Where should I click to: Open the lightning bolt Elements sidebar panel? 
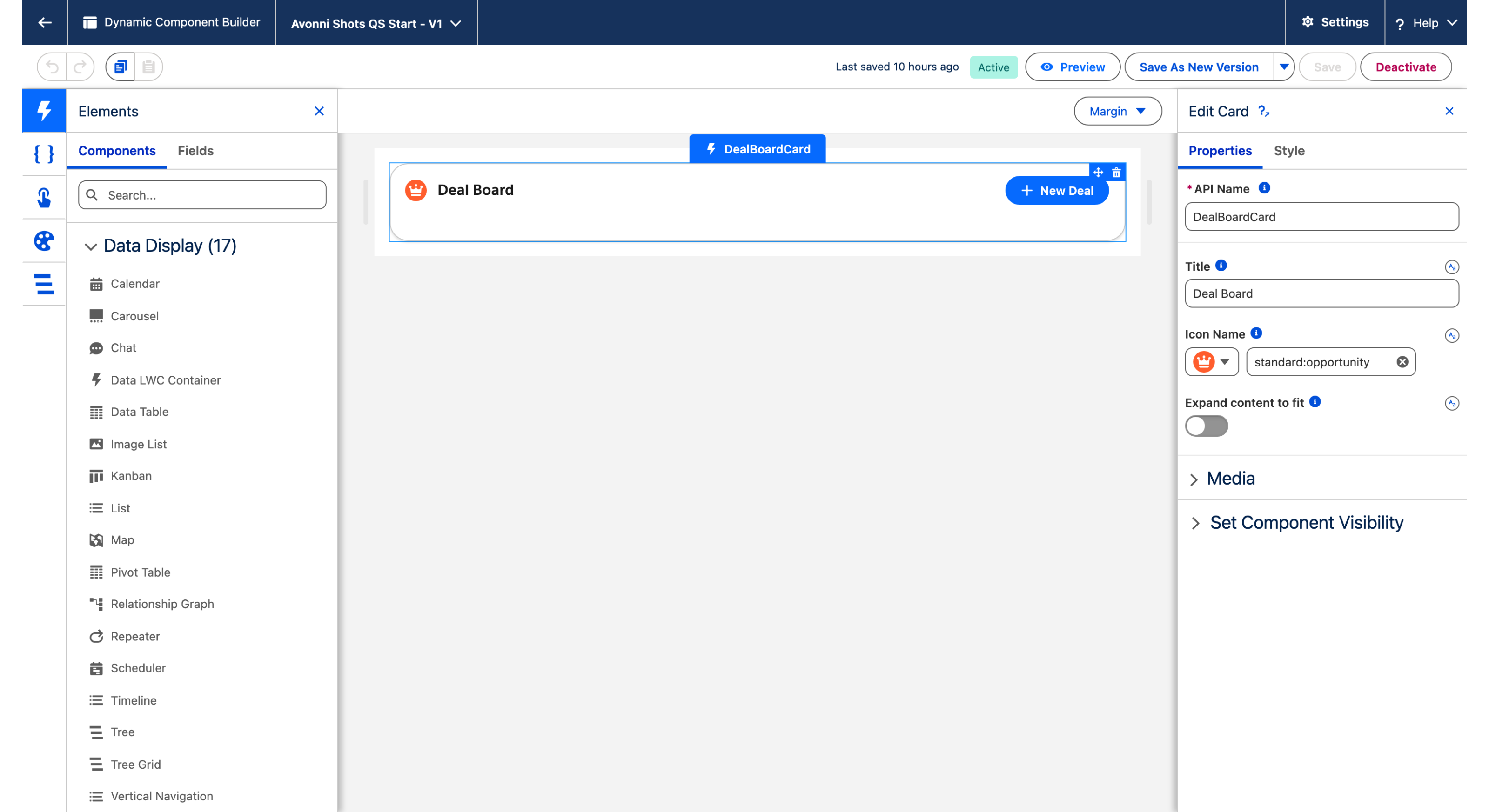(x=44, y=110)
